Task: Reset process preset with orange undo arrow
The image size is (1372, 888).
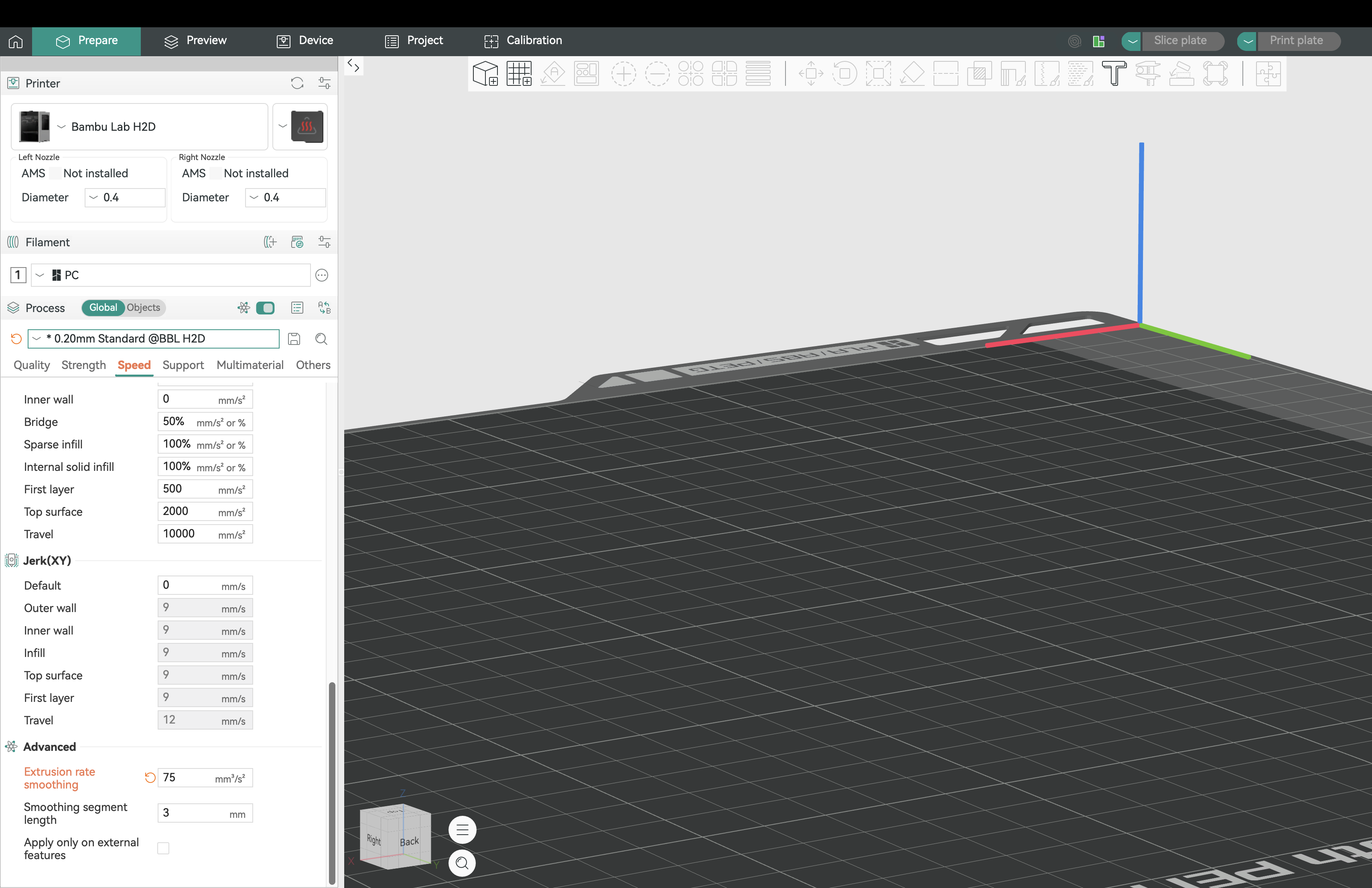Action: (16, 339)
